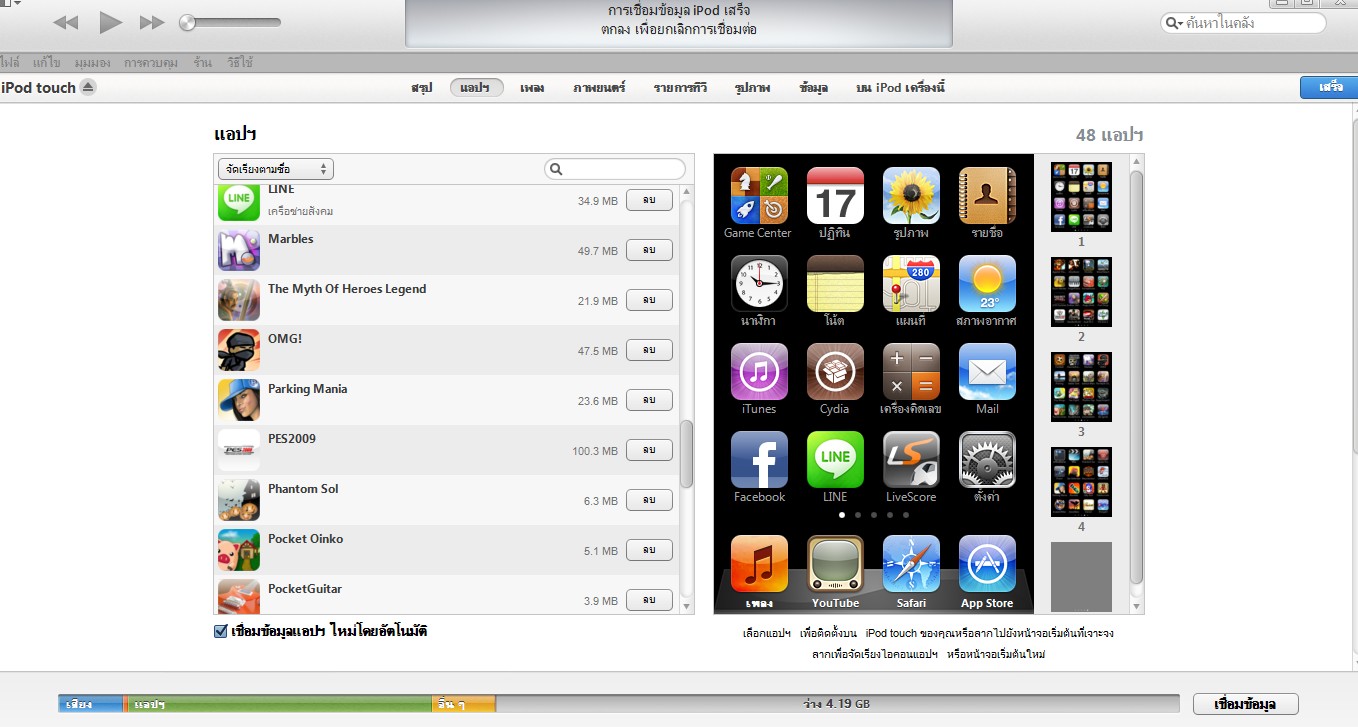The height and width of the screenshot is (727, 1358).
Task: Select home screen page 1 thumbnail
Action: 1081,197
